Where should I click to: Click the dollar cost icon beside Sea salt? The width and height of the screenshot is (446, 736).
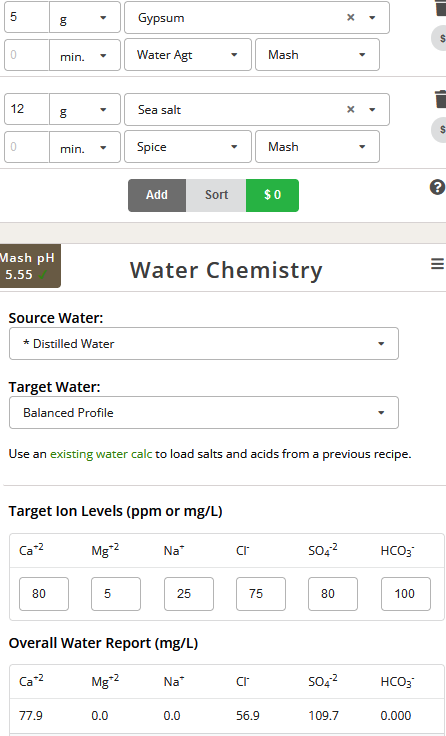coord(440,130)
